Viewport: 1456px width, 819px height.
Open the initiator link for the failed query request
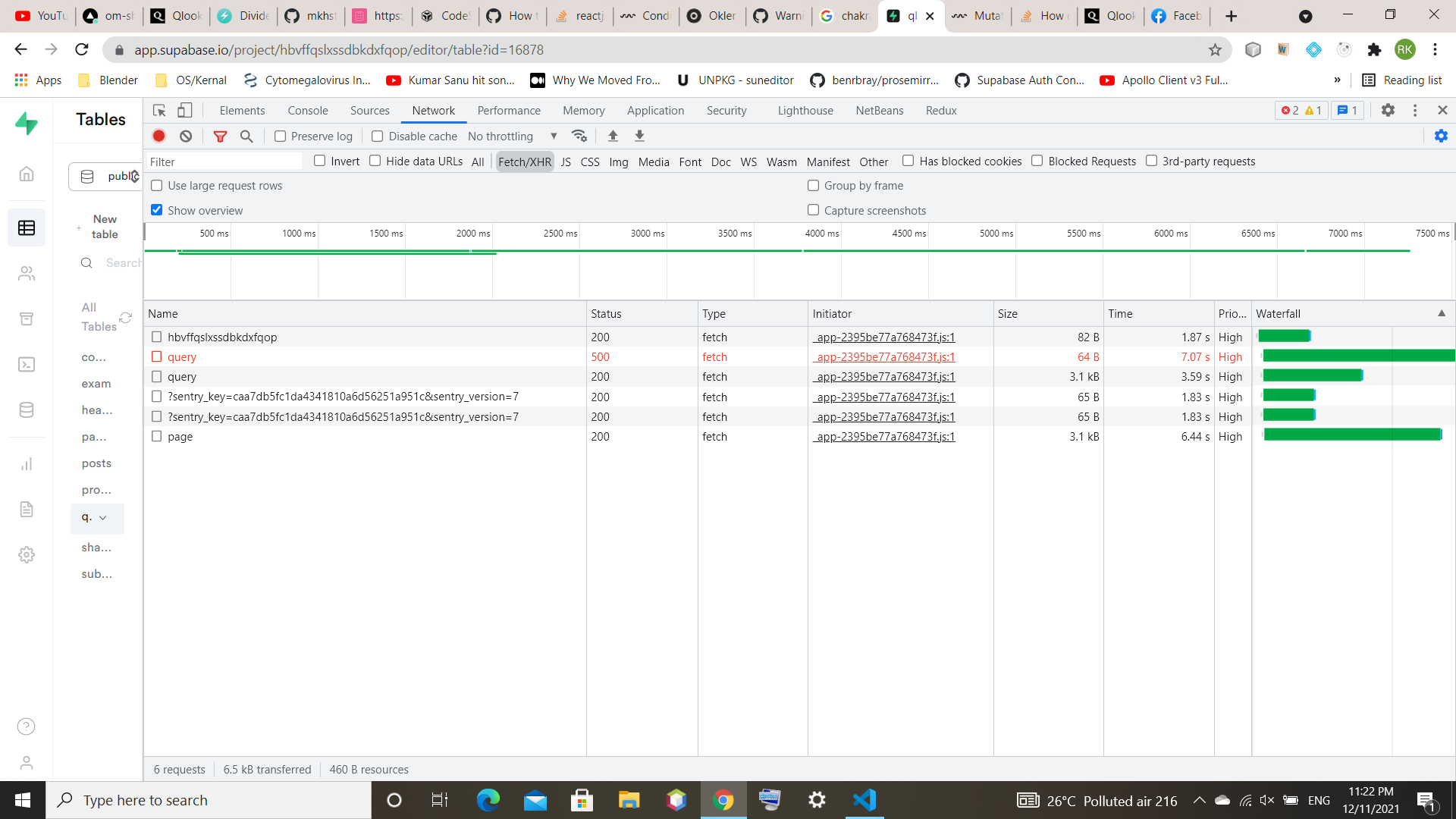[x=883, y=356]
